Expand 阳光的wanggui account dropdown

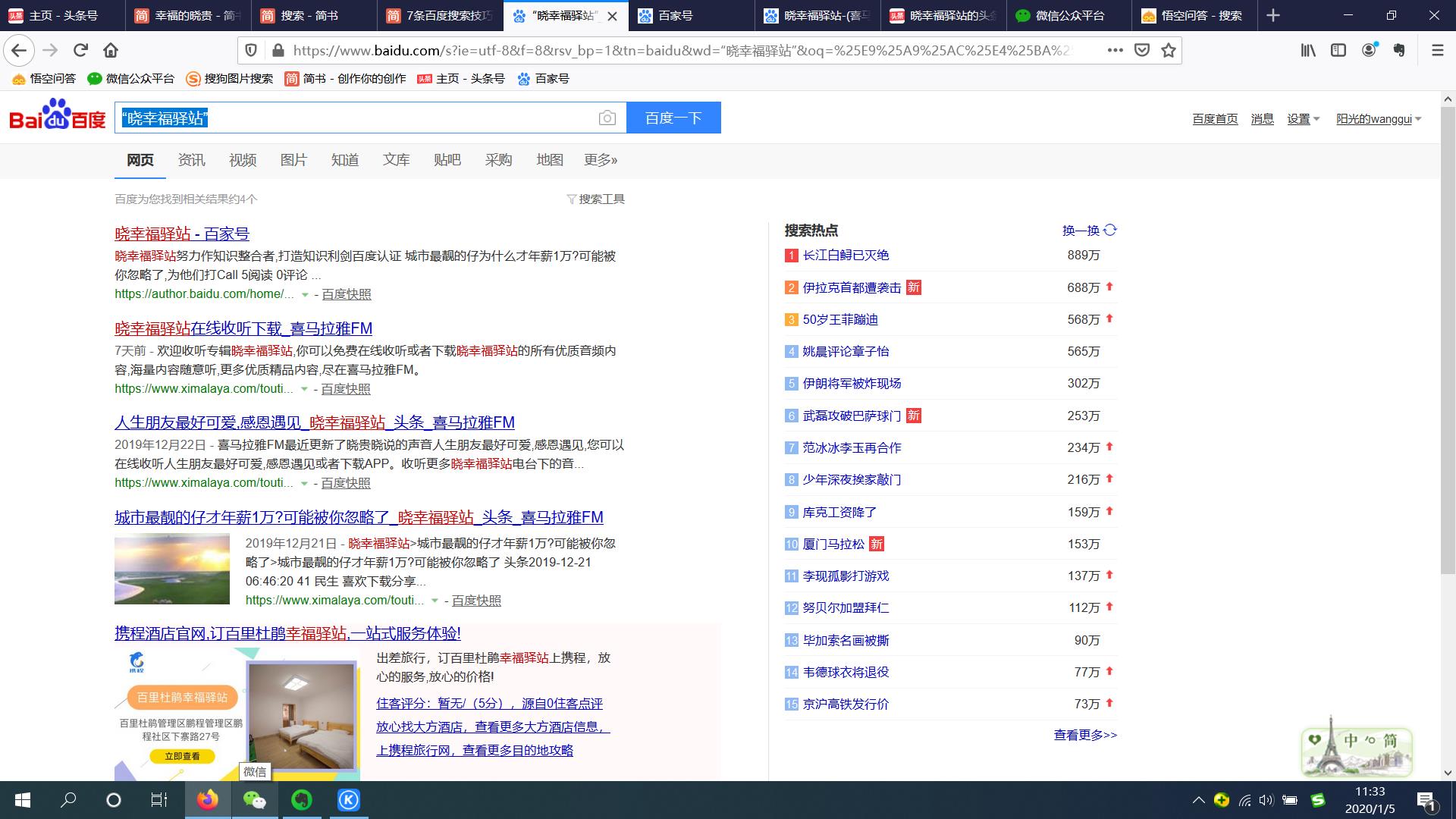pyautogui.click(x=1379, y=119)
